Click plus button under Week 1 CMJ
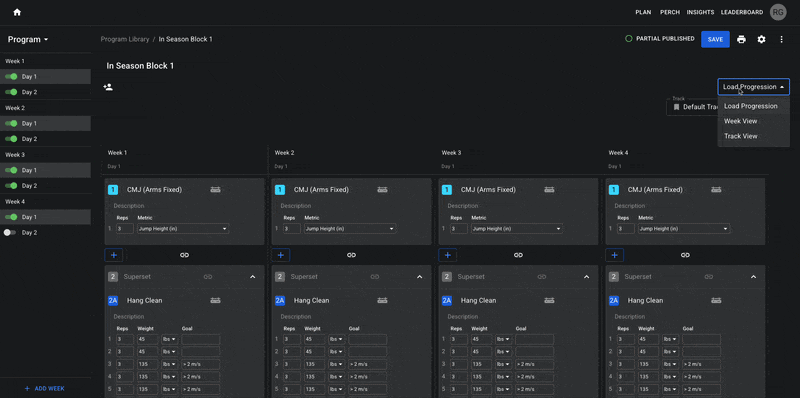Screen dimensions: 800x398 114,255
